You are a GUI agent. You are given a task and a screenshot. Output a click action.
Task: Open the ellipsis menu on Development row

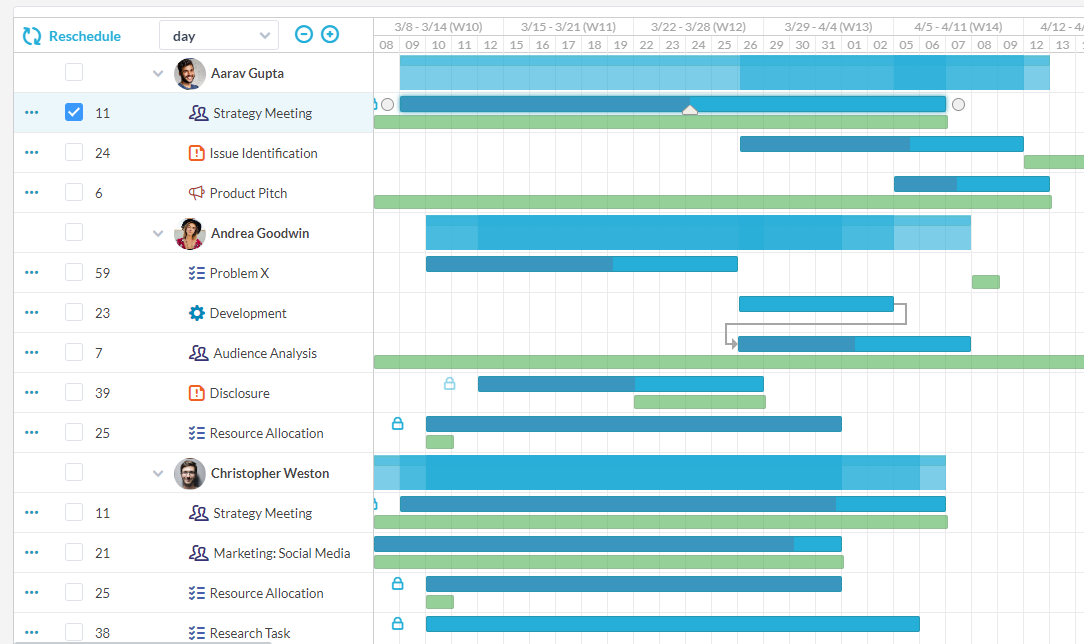tap(31, 312)
